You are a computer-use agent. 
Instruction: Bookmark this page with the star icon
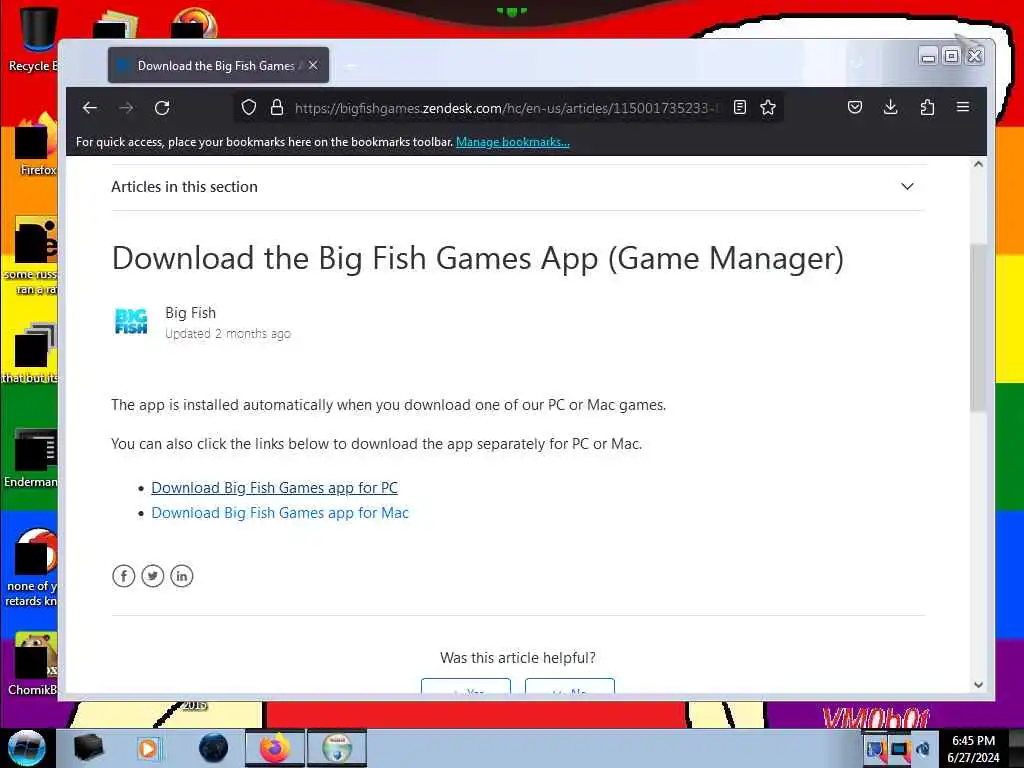[x=768, y=107]
